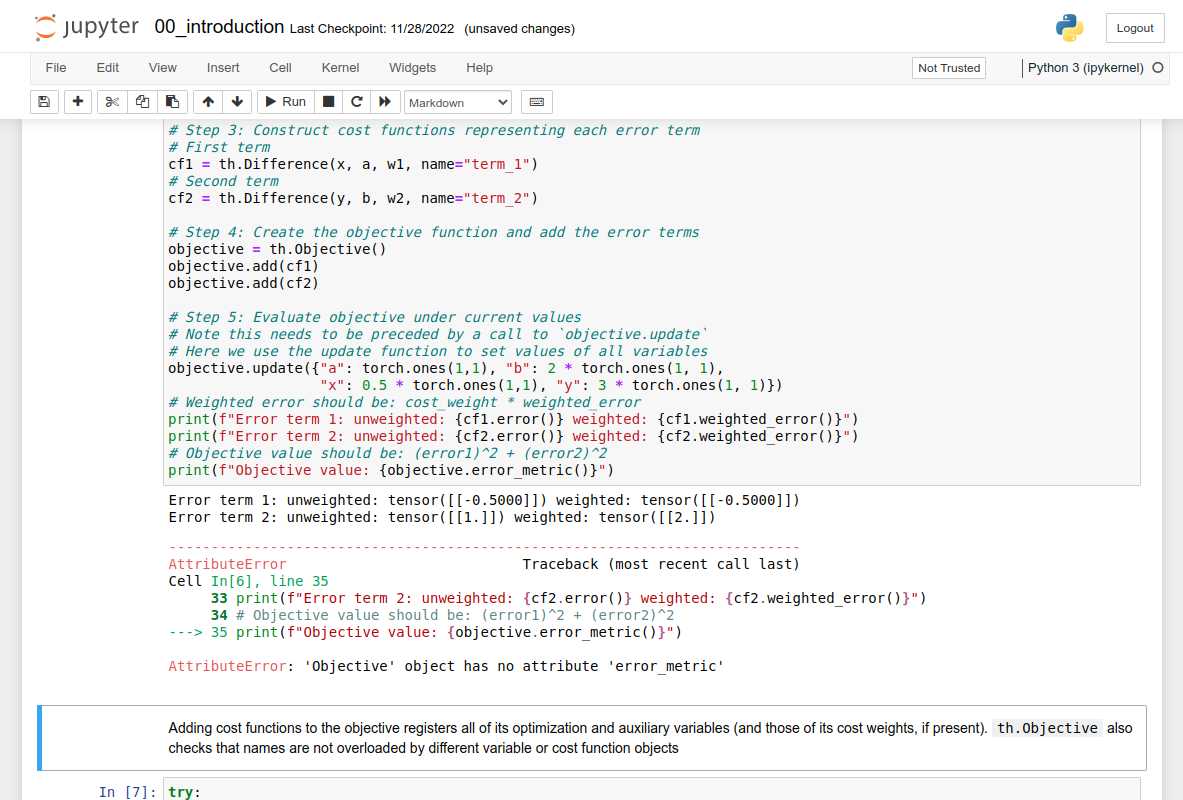Screen dimensions: 1183x800
Task: Move the selected cell down
Action: click(x=237, y=101)
